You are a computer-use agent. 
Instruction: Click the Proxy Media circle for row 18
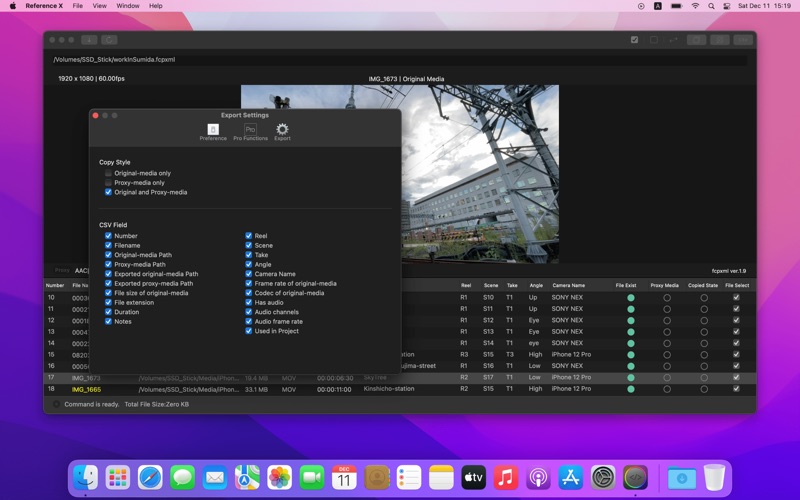point(667,389)
